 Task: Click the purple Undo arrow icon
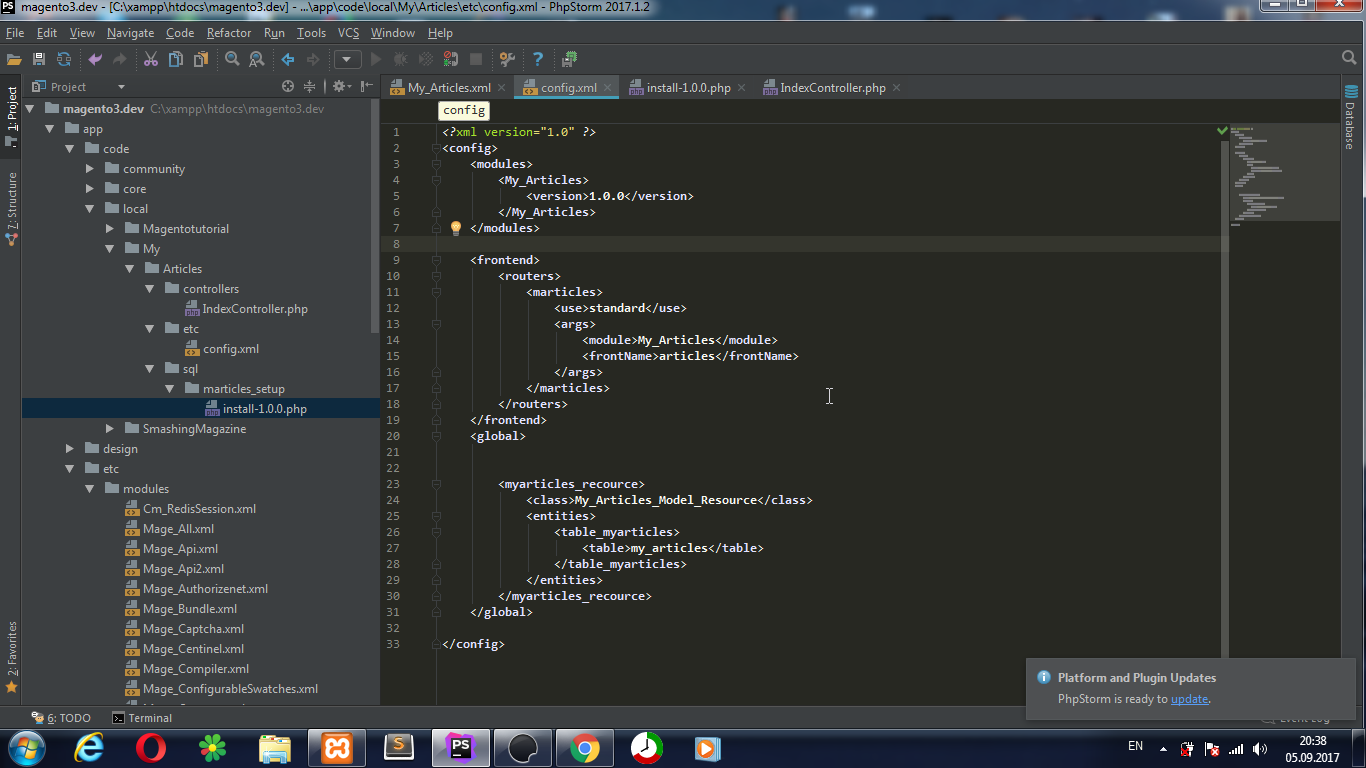[95, 59]
